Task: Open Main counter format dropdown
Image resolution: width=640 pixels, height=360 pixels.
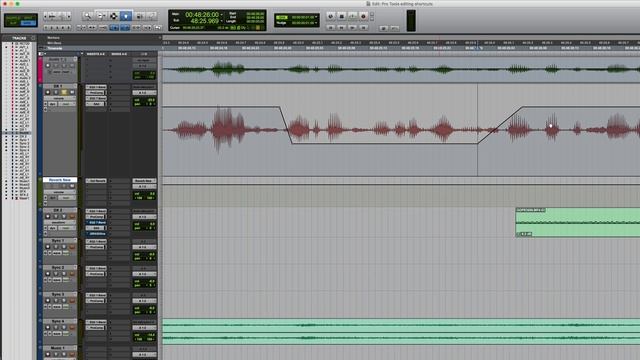Action: [x=221, y=15]
